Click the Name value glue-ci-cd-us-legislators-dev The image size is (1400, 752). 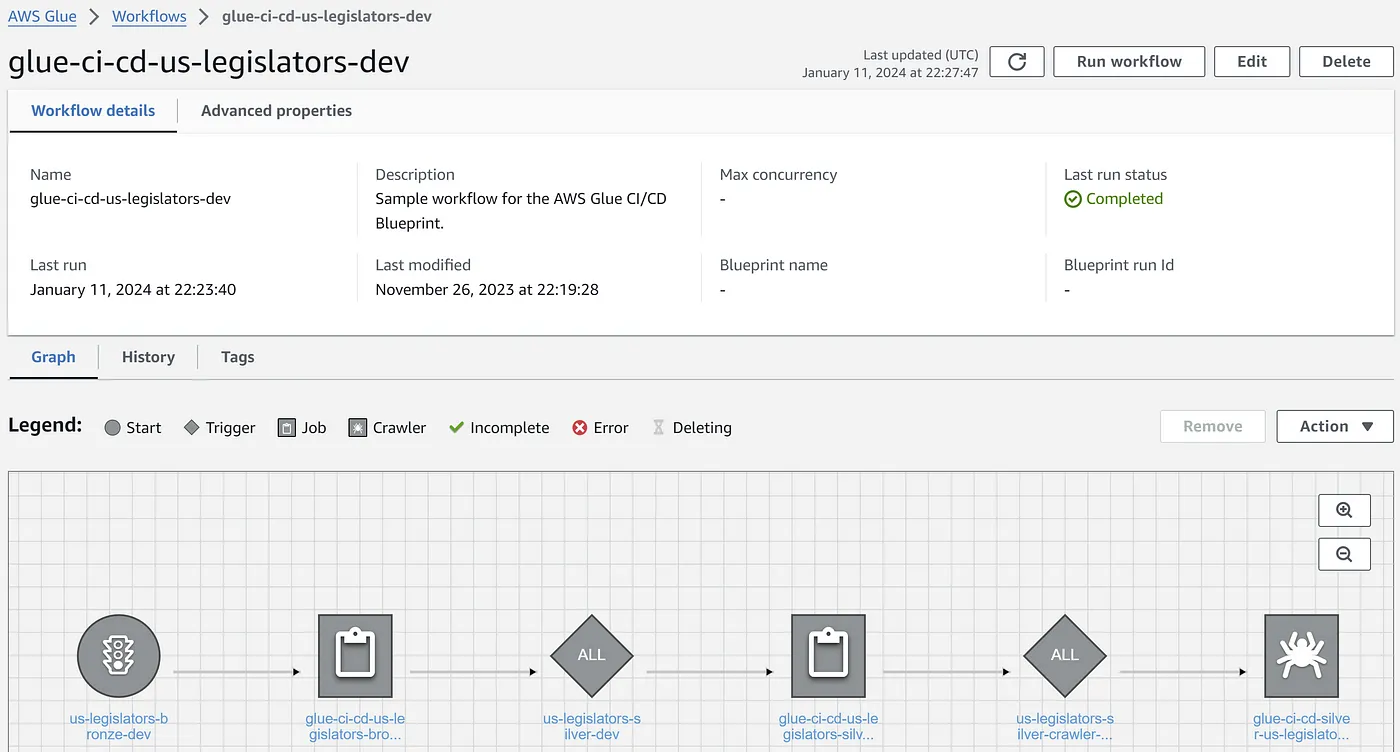pos(130,199)
